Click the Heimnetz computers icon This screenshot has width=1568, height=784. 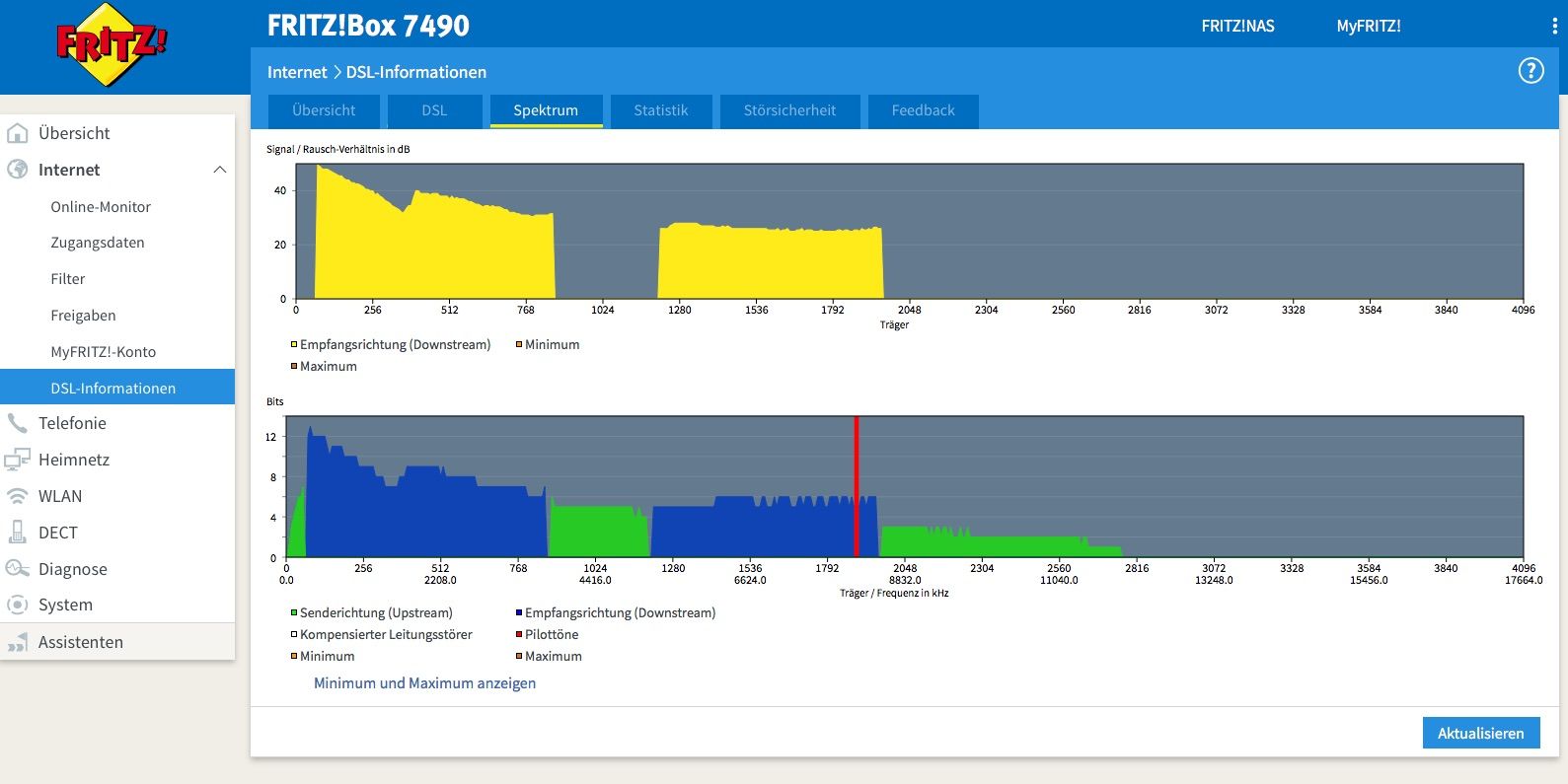pyautogui.click(x=18, y=460)
